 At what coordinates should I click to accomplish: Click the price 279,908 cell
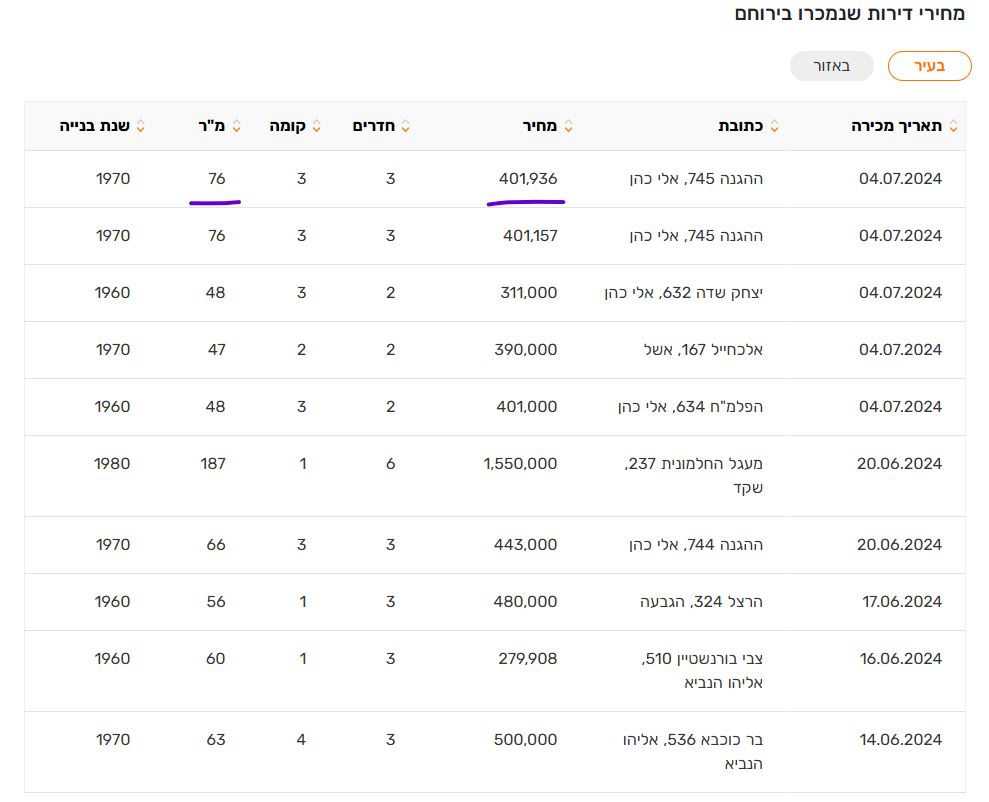[x=525, y=659]
